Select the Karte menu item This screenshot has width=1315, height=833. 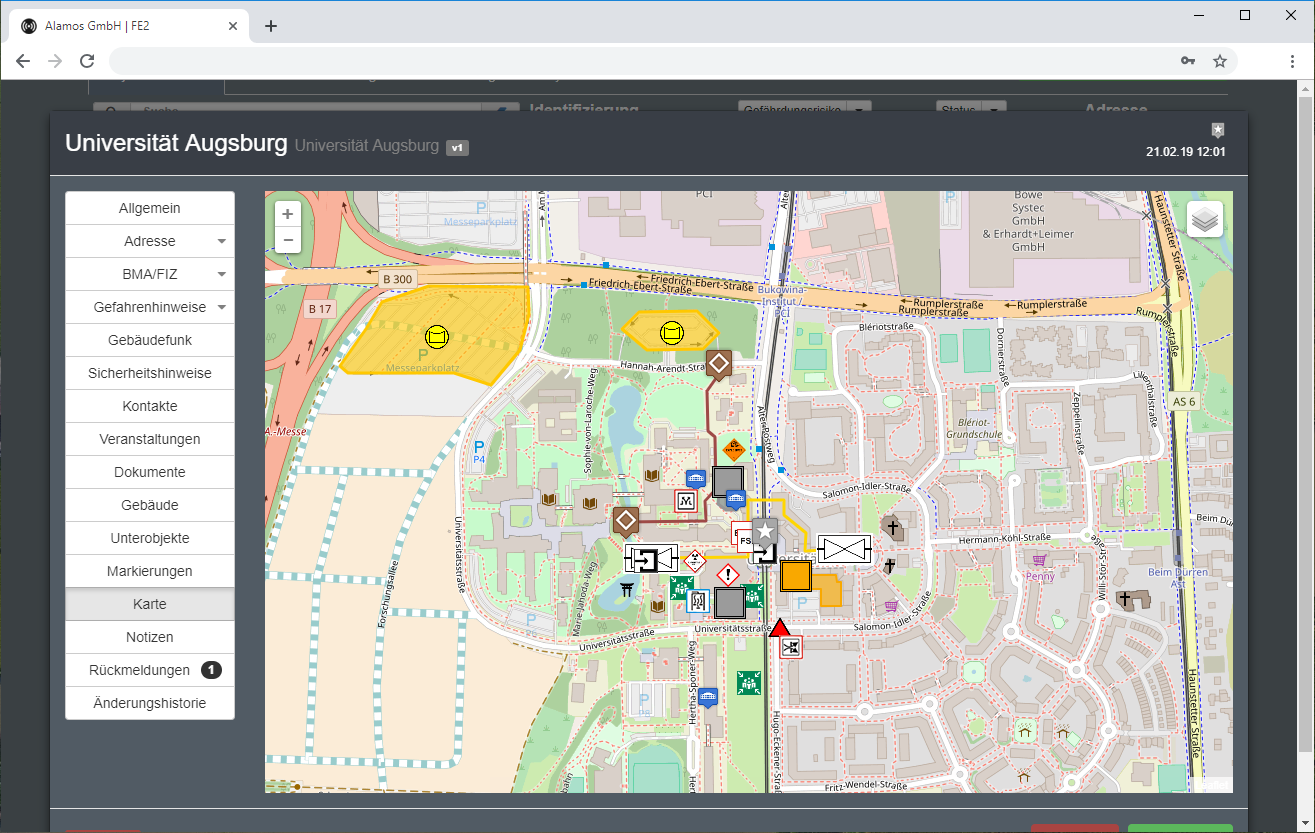coord(150,604)
